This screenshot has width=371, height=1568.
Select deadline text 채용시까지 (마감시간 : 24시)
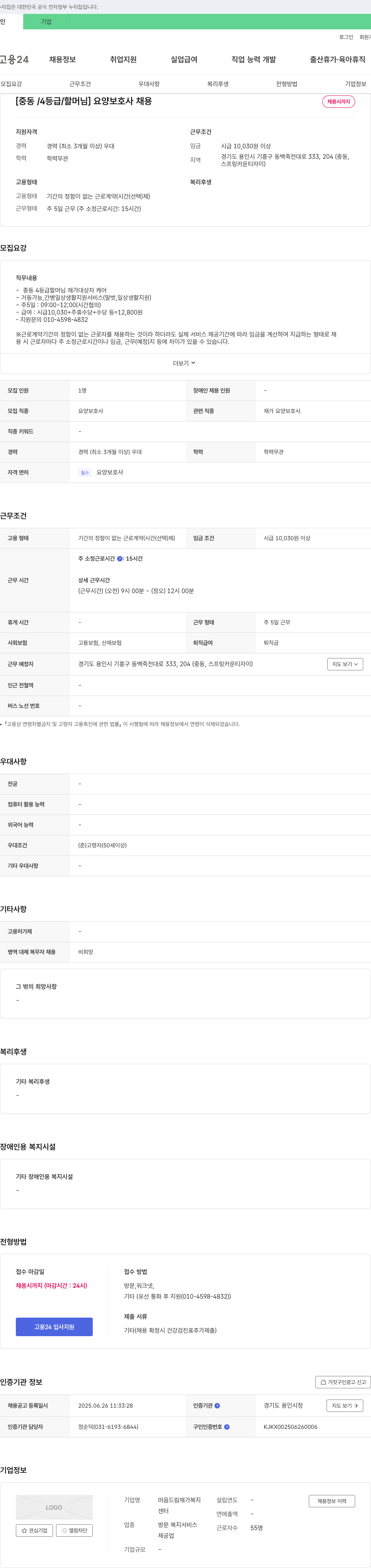click(51, 1286)
